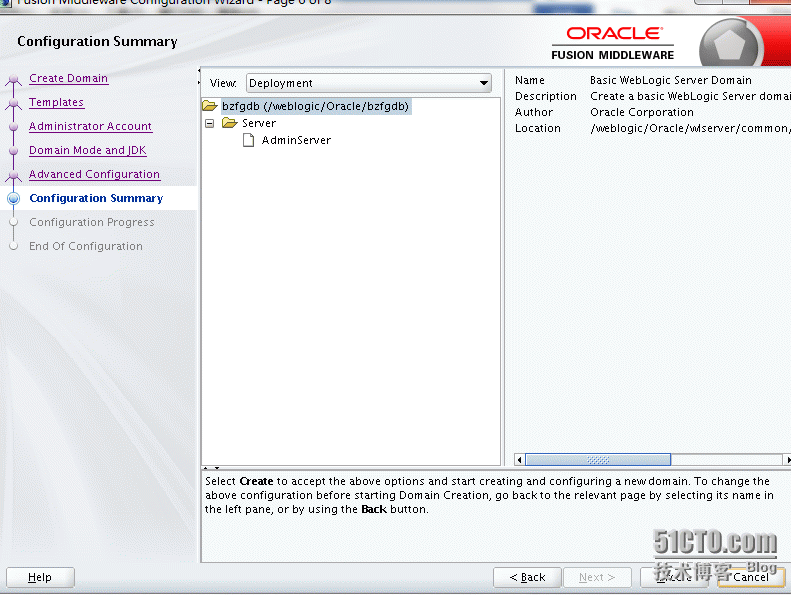Click the Configuration Summary step bullet icon
The width and height of the screenshot is (791, 595).
pos(14,198)
